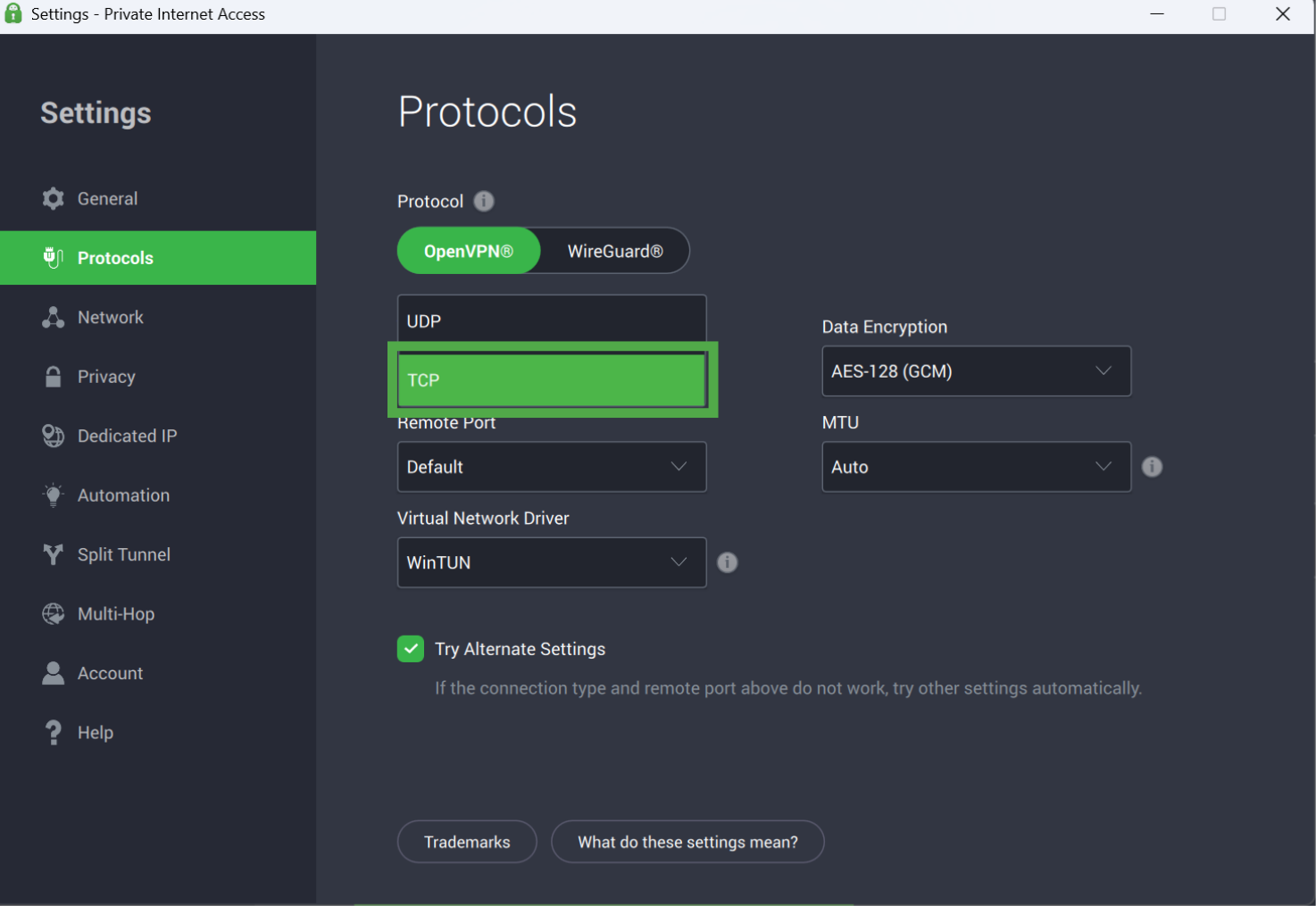Click the Split Tunnel fork icon
The height and width of the screenshot is (906, 1316).
click(54, 554)
